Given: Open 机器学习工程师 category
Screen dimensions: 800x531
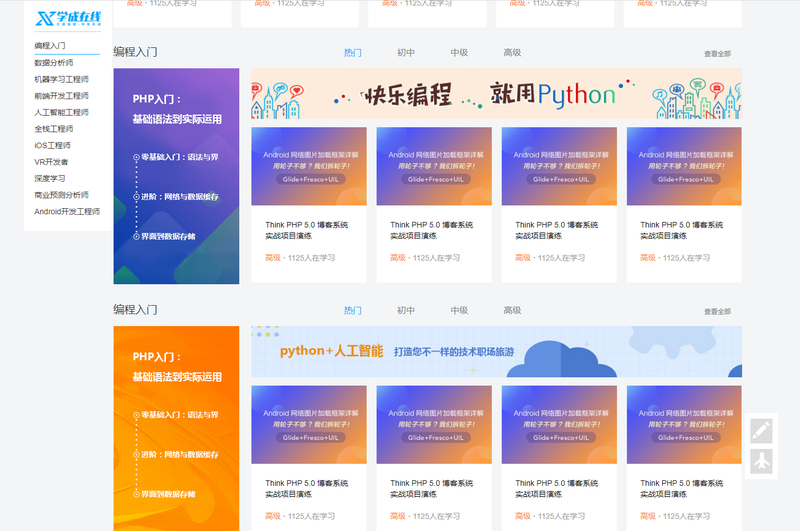Looking at the screenshot, I should coord(61,79).
